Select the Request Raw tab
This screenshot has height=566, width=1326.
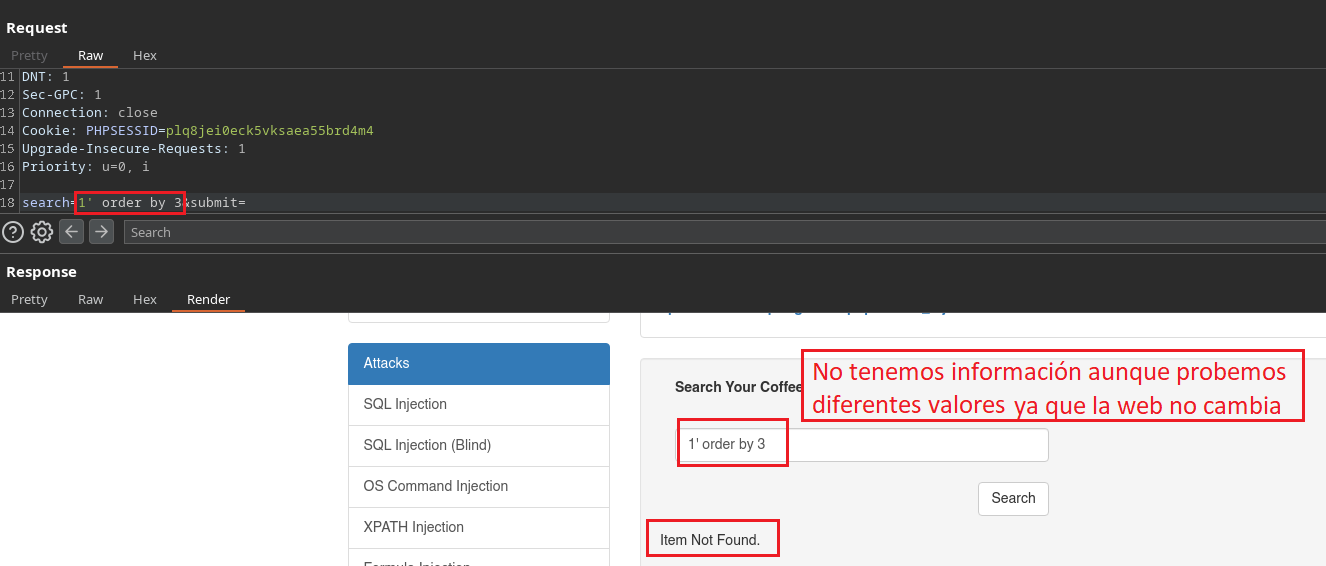[90, 55]
